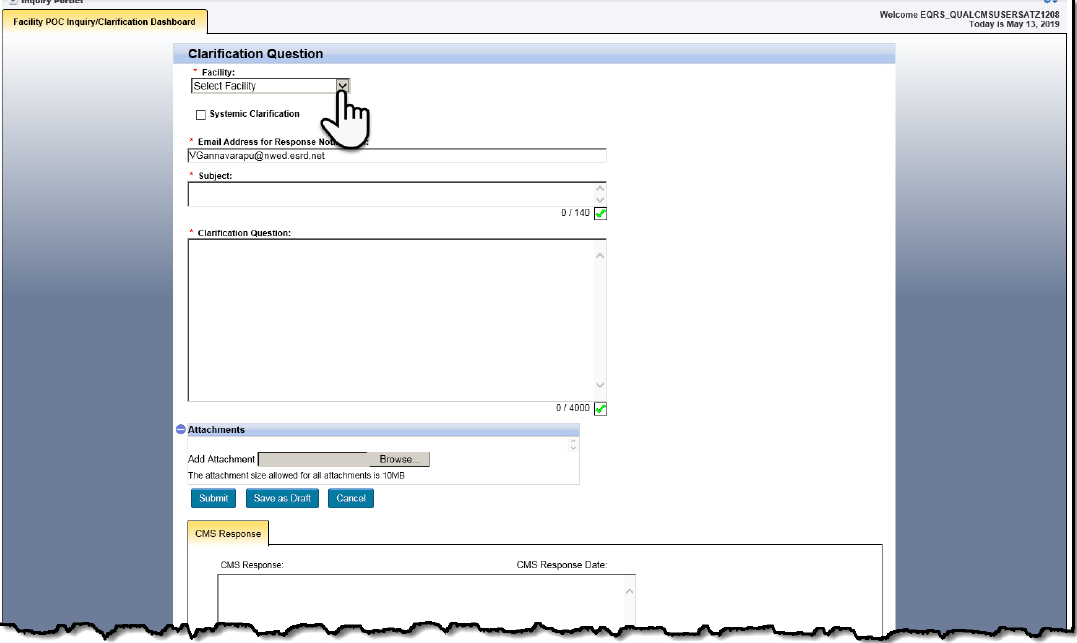The height and width of the screenshot is (643, 1077).
Task: Click the attachment size 10MB note
Action: pyautogui.click(x=296, y=475)
